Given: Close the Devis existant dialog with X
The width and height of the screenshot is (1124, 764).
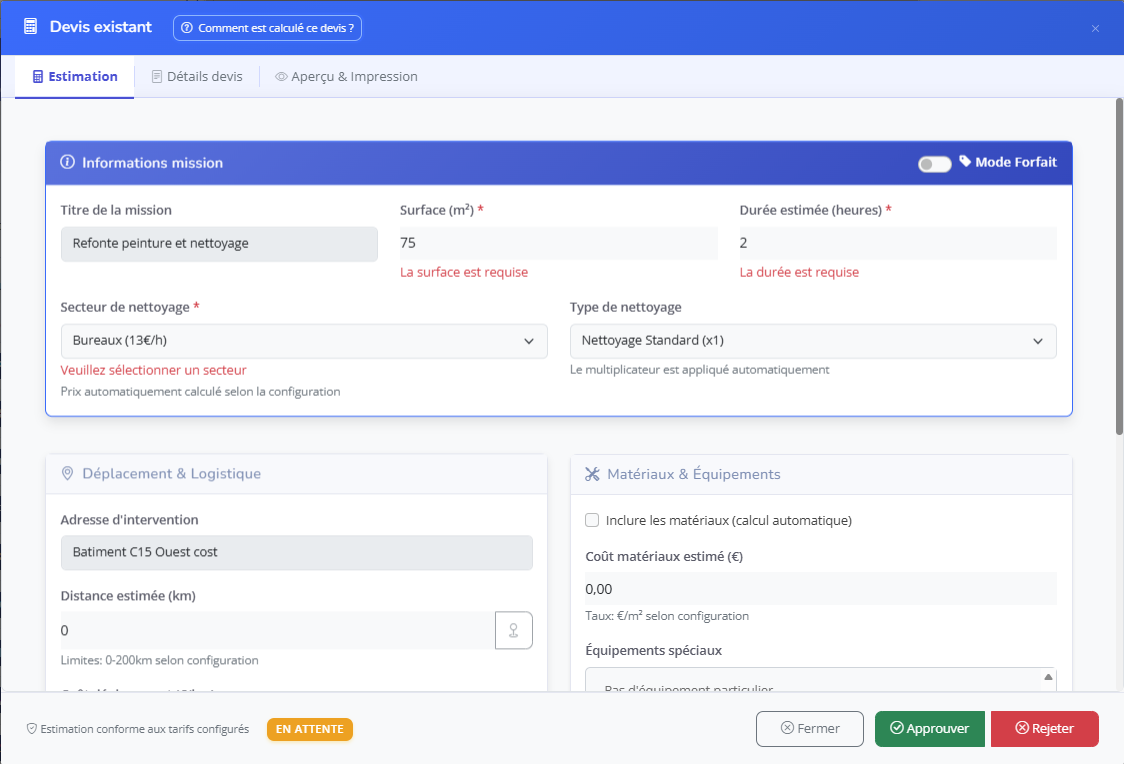Looking at the screenshot, I should point(1095,28).
